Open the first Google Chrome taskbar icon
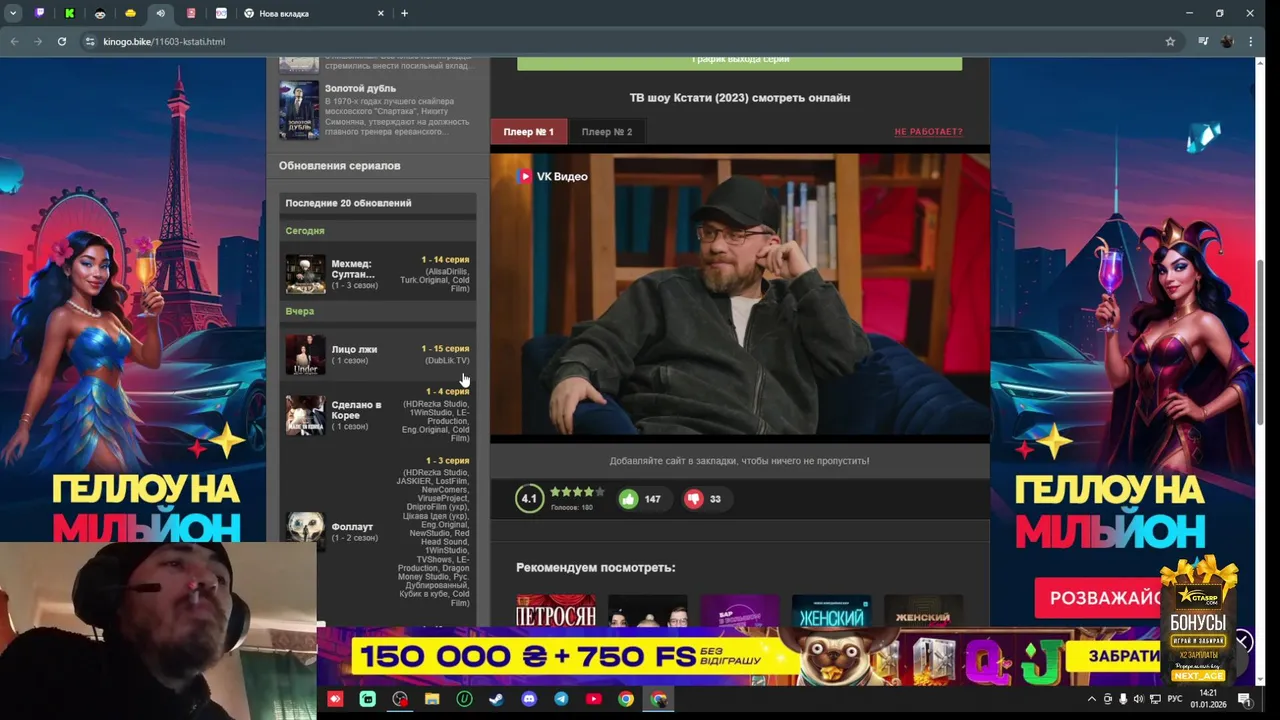Screen dimensions: 1280x720 point(625,699)
